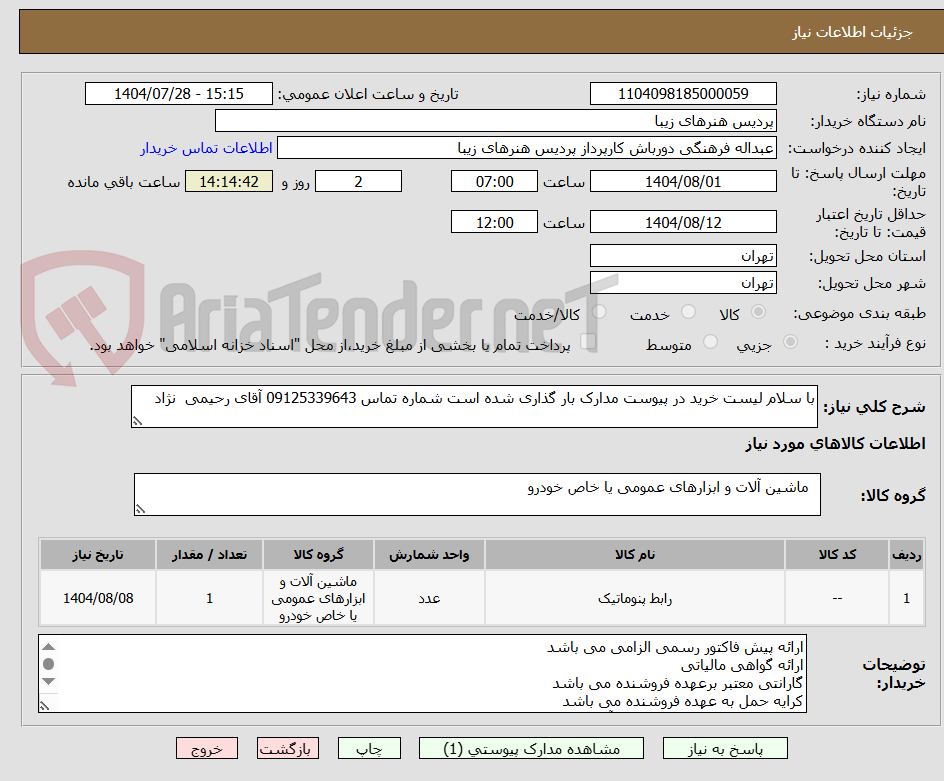Select the کالا radio option
The width and height of the screenshot is (944, 781).
pyautogui.click(x=759, y=312)
